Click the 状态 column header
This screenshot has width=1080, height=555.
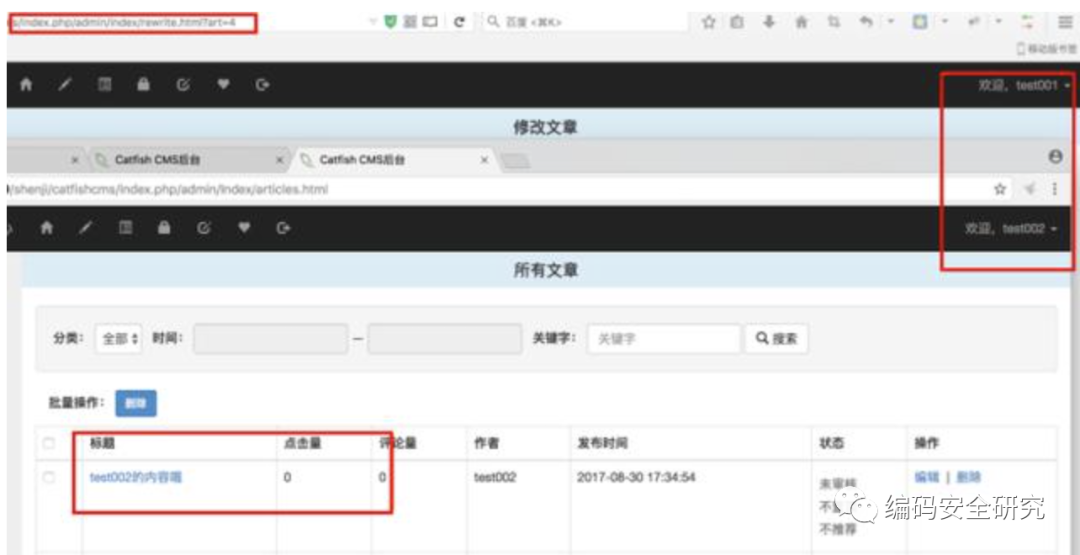point(831,443)
